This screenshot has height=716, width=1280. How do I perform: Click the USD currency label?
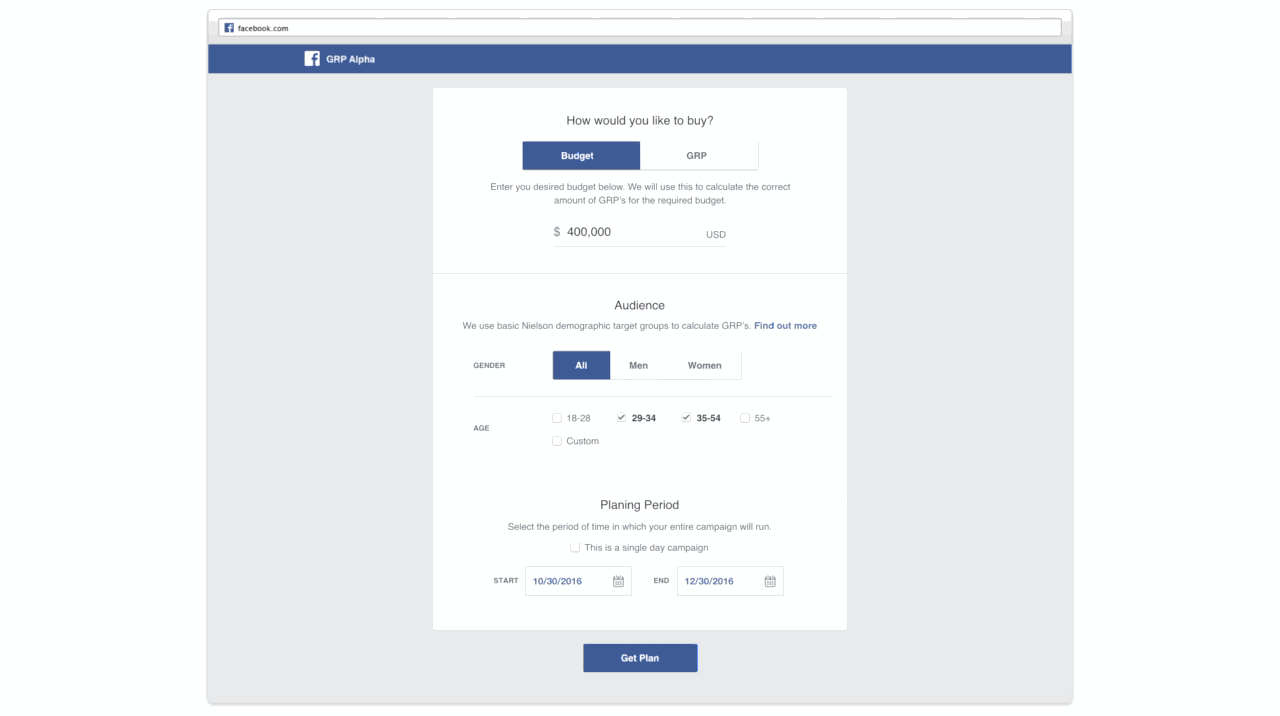716,235
